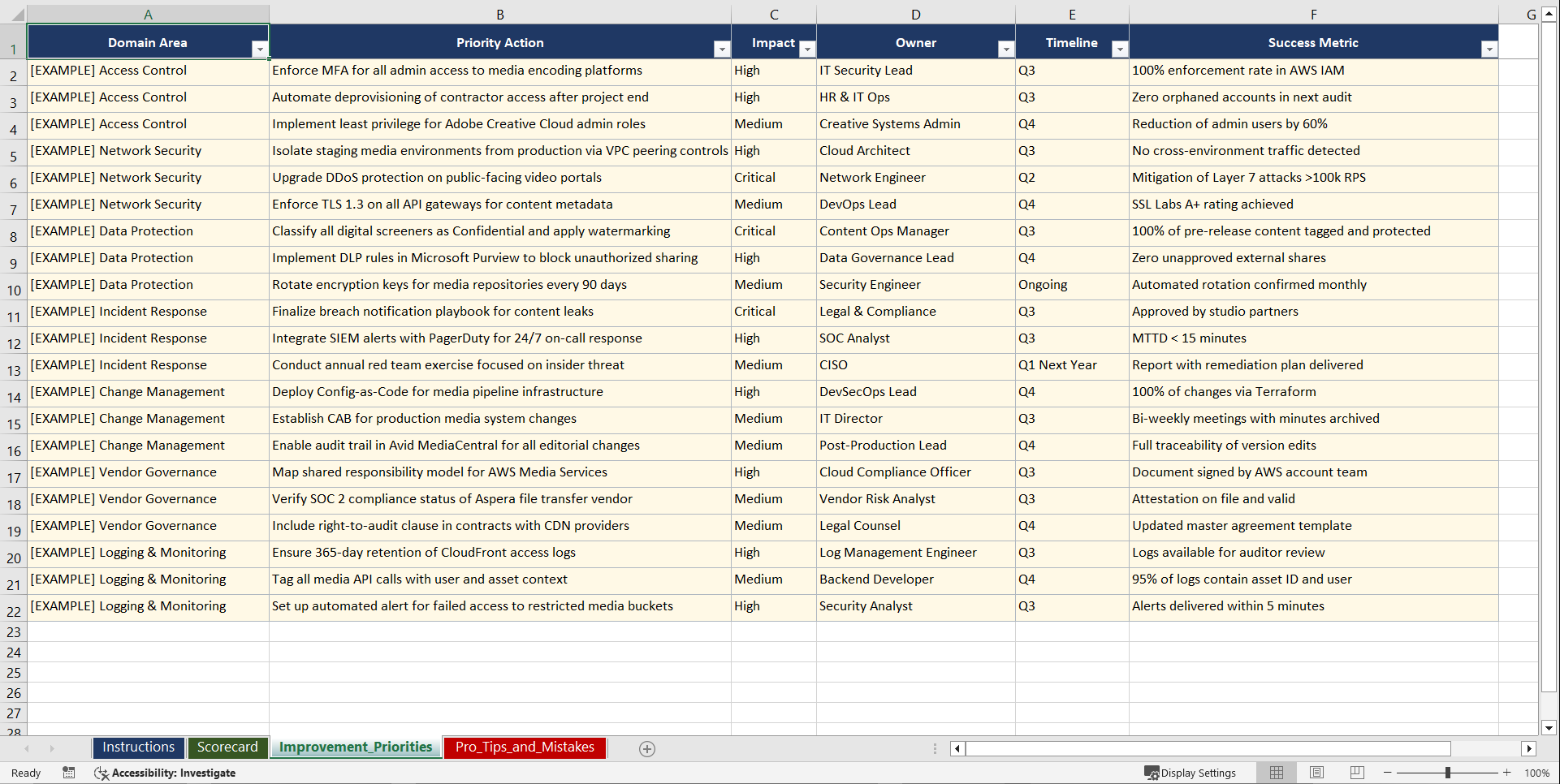1560x784 pixels.
Task: Run the Accessibility Investigate checker
Action: click(x=166, y=773)
